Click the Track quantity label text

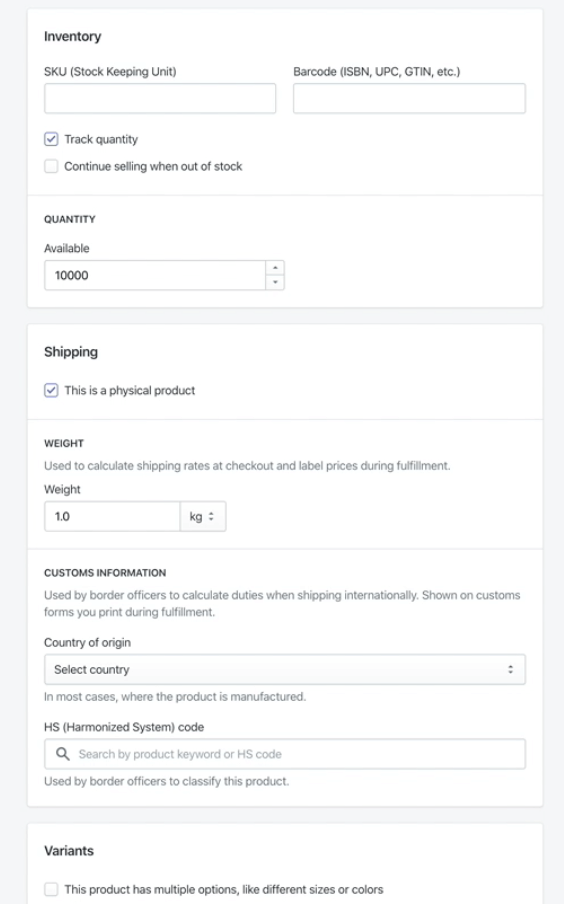[x=101, y=139]
